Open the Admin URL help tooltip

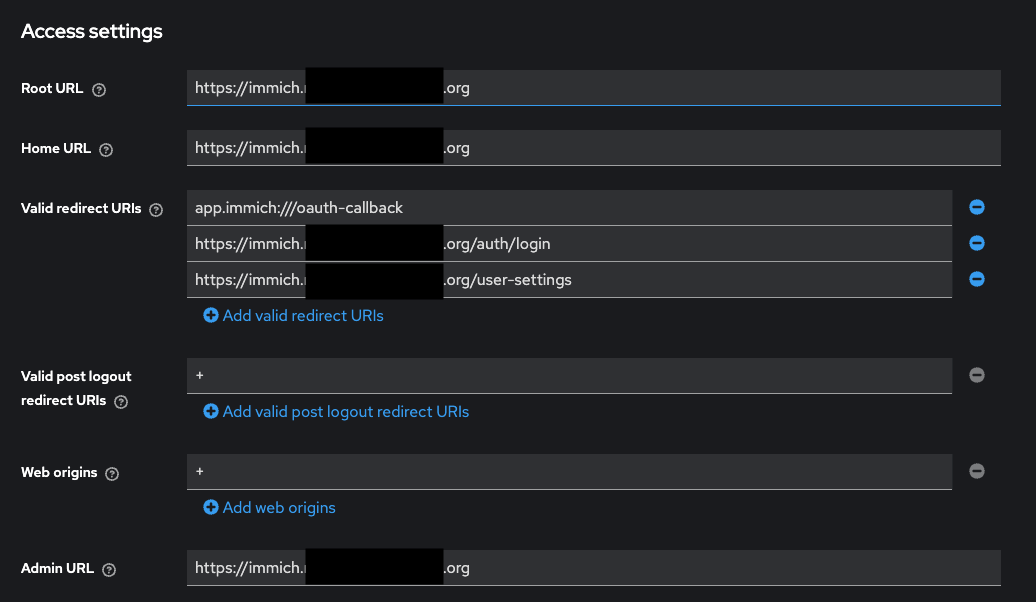tap(107, 569)
